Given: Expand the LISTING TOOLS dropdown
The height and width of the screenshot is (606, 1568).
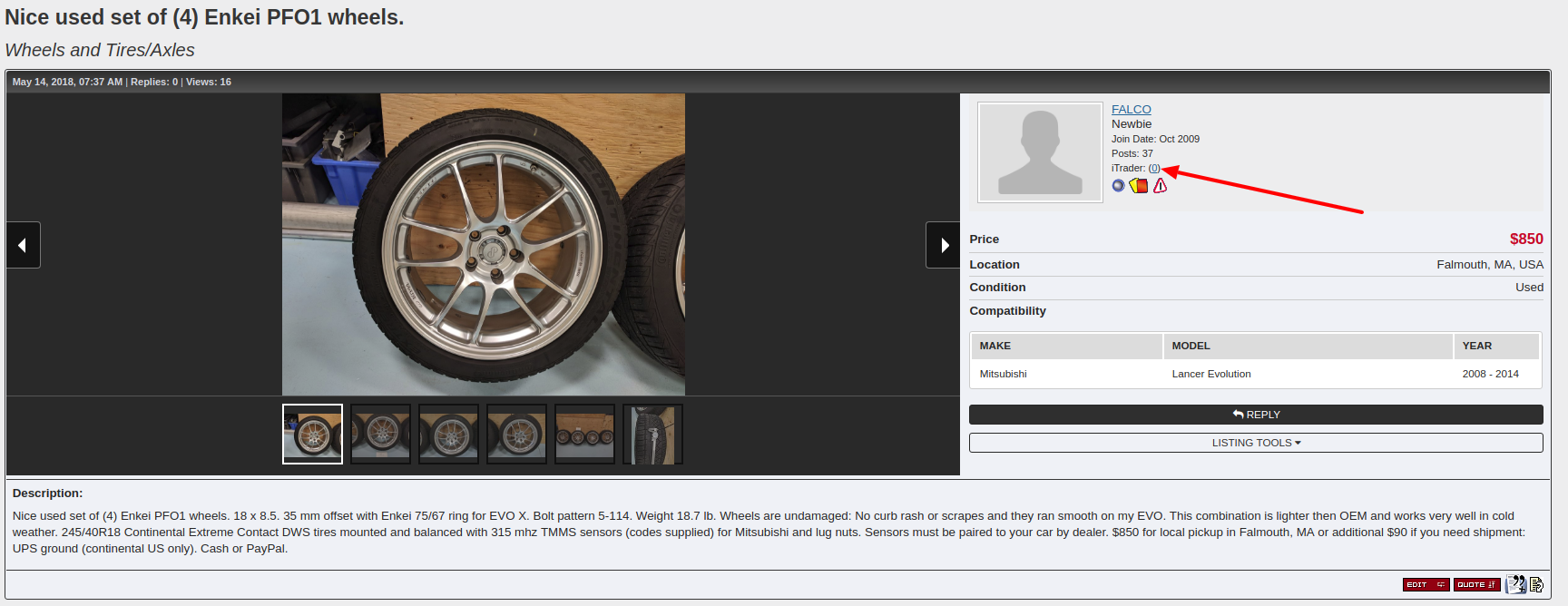Looking at the screenshot, I should pos(1256,443).
